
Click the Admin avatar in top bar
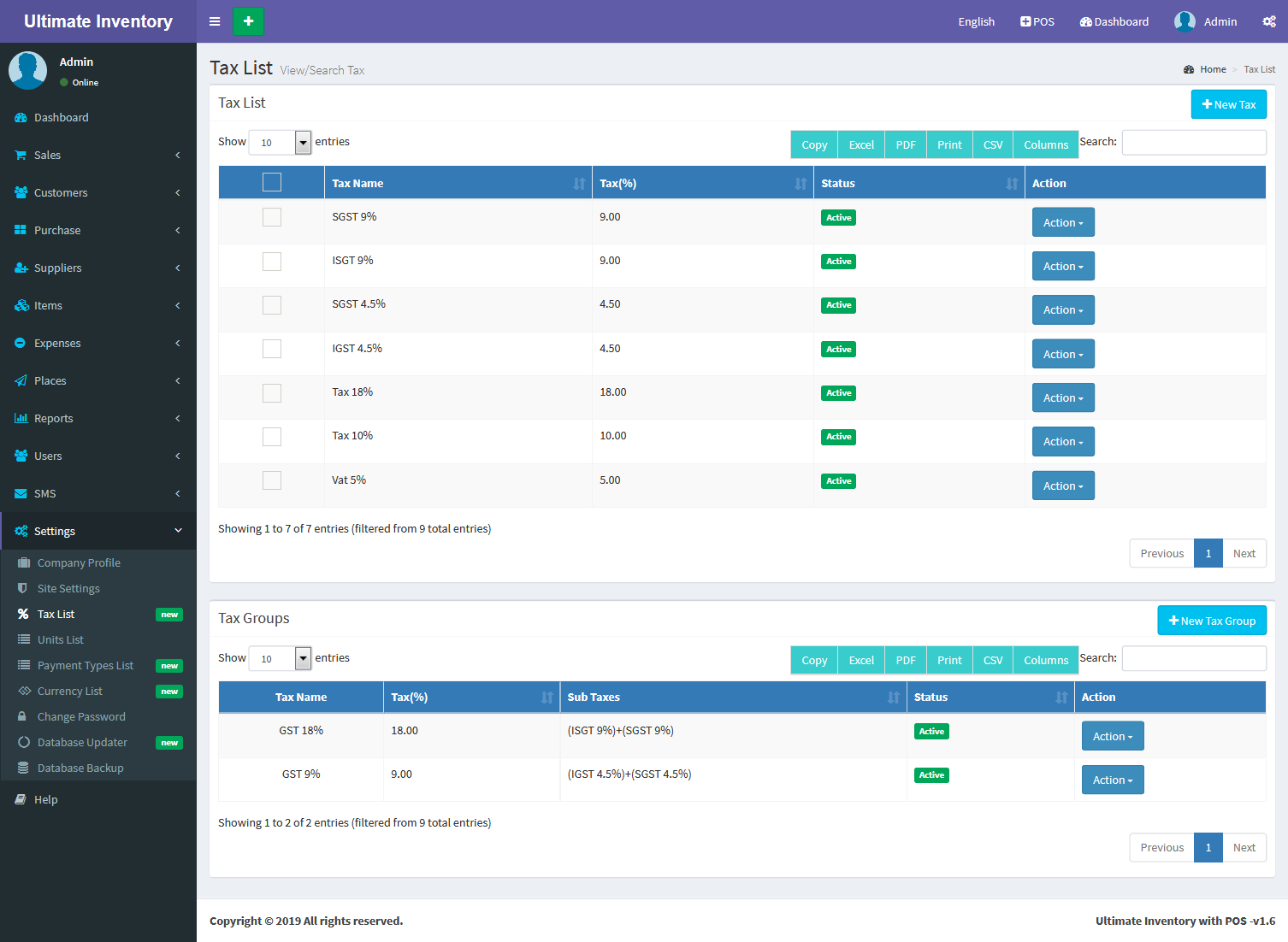(1185, 21)
